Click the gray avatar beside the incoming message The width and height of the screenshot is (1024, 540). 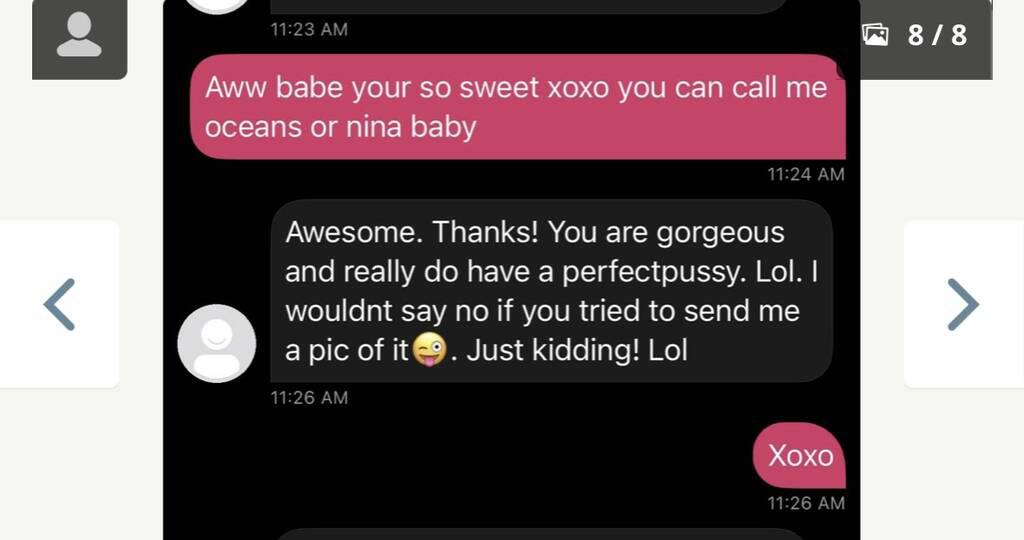click(x=216, y=343)
